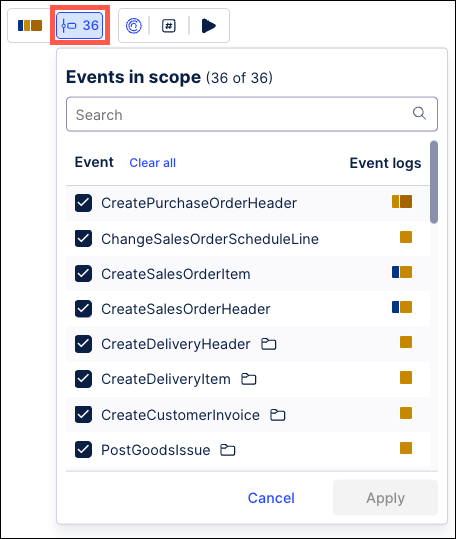This screenshot has height=539, width=456.
Task: Uncheck CreateSalesOrderHeader checkbox
Action: click(x=84, y=309)
